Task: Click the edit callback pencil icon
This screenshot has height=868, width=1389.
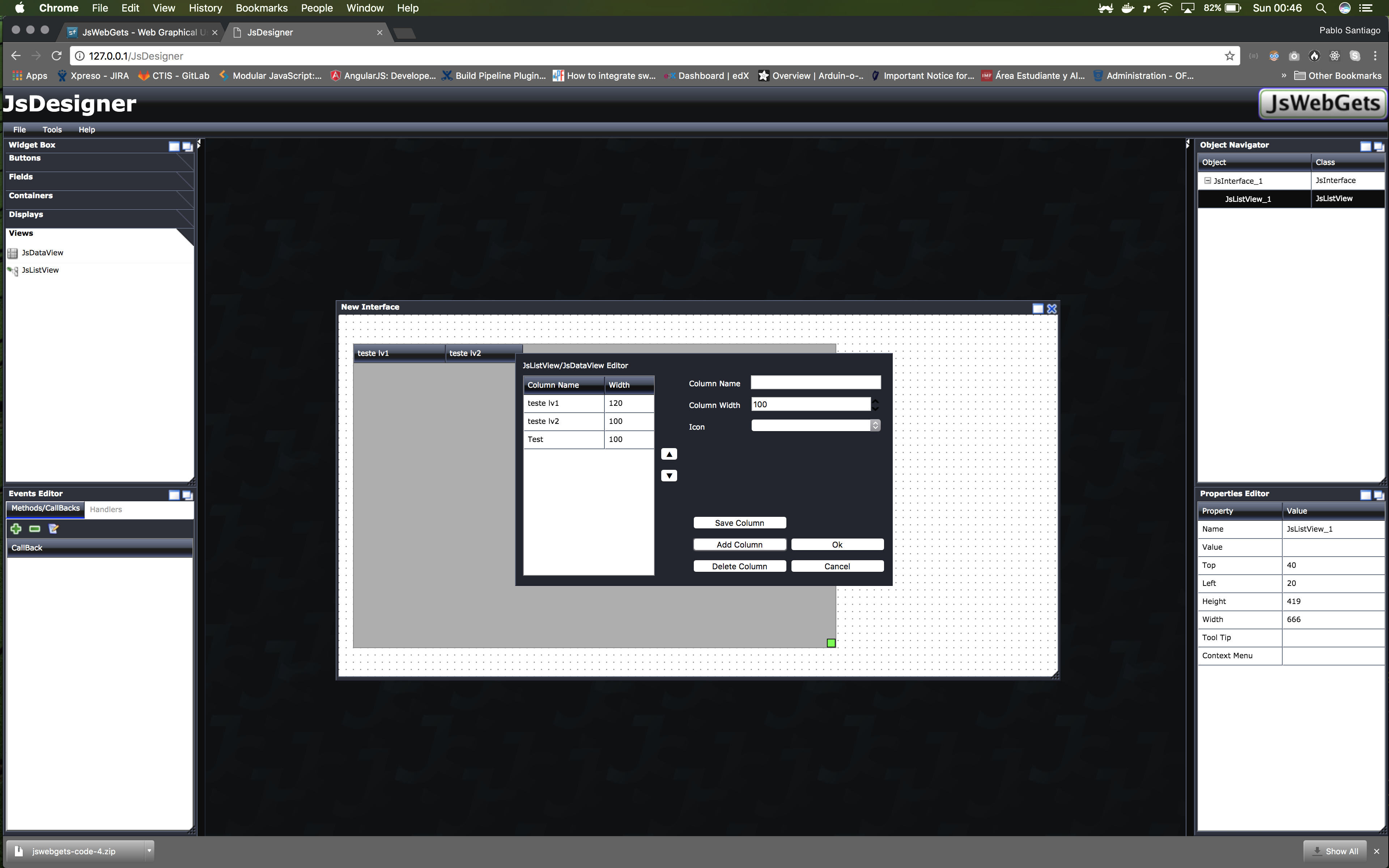Action: [x=54, y=529]
